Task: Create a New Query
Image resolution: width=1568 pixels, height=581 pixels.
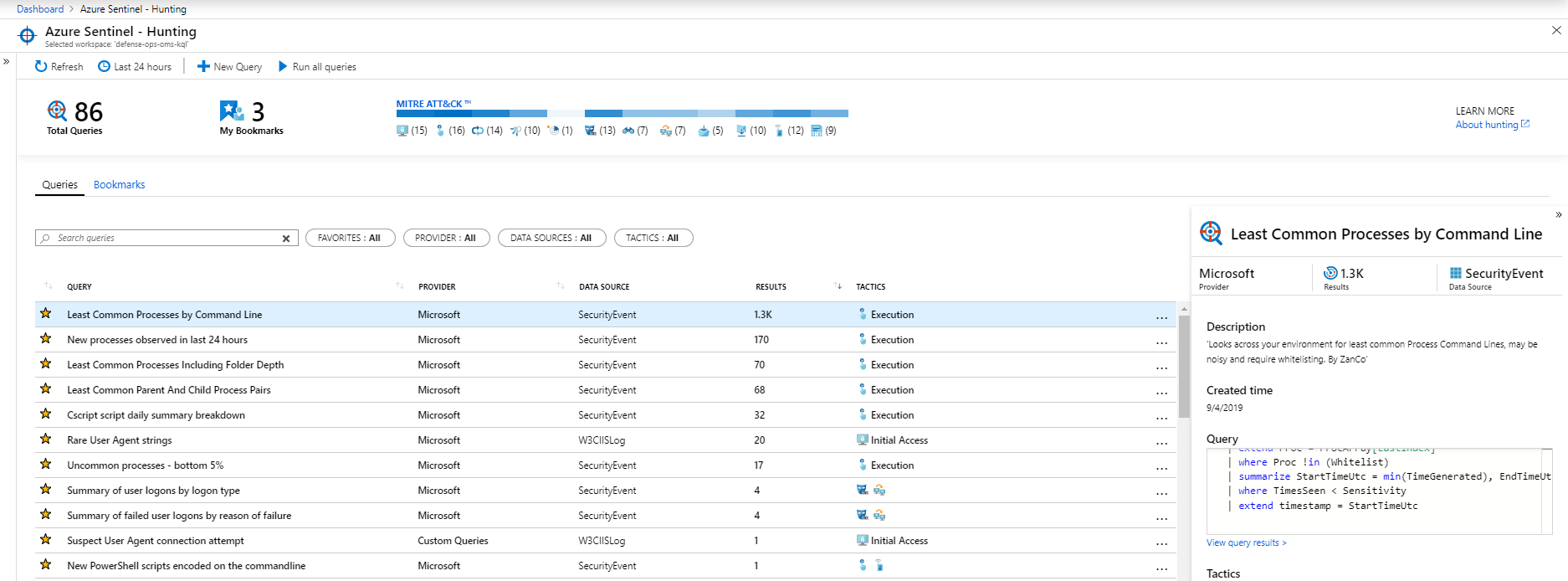Action: (229, 66)
